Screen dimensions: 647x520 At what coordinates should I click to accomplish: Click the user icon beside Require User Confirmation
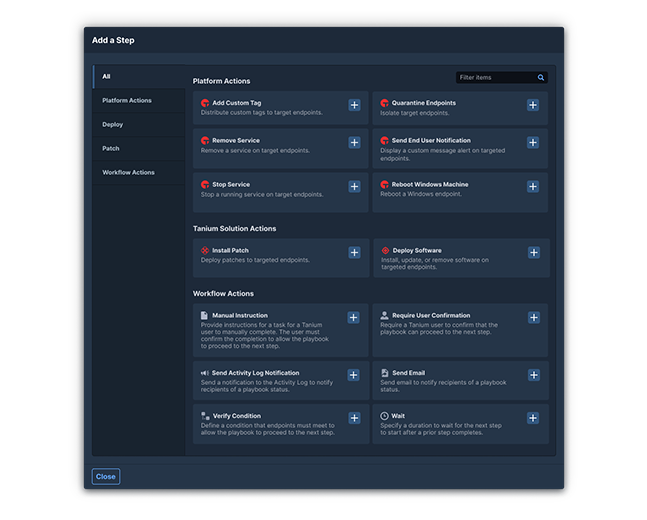point(384,315)
